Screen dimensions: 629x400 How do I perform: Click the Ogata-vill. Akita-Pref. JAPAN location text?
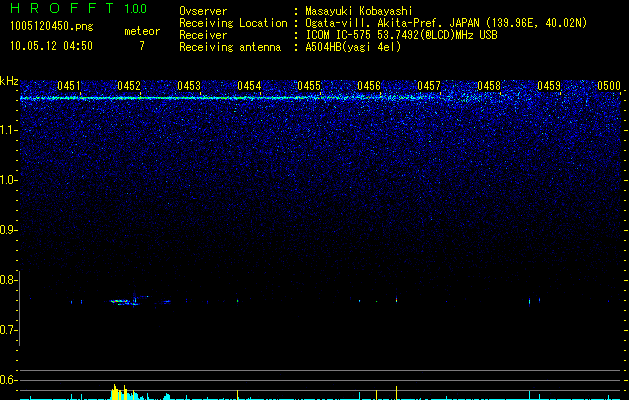click(x=446, y=23)
